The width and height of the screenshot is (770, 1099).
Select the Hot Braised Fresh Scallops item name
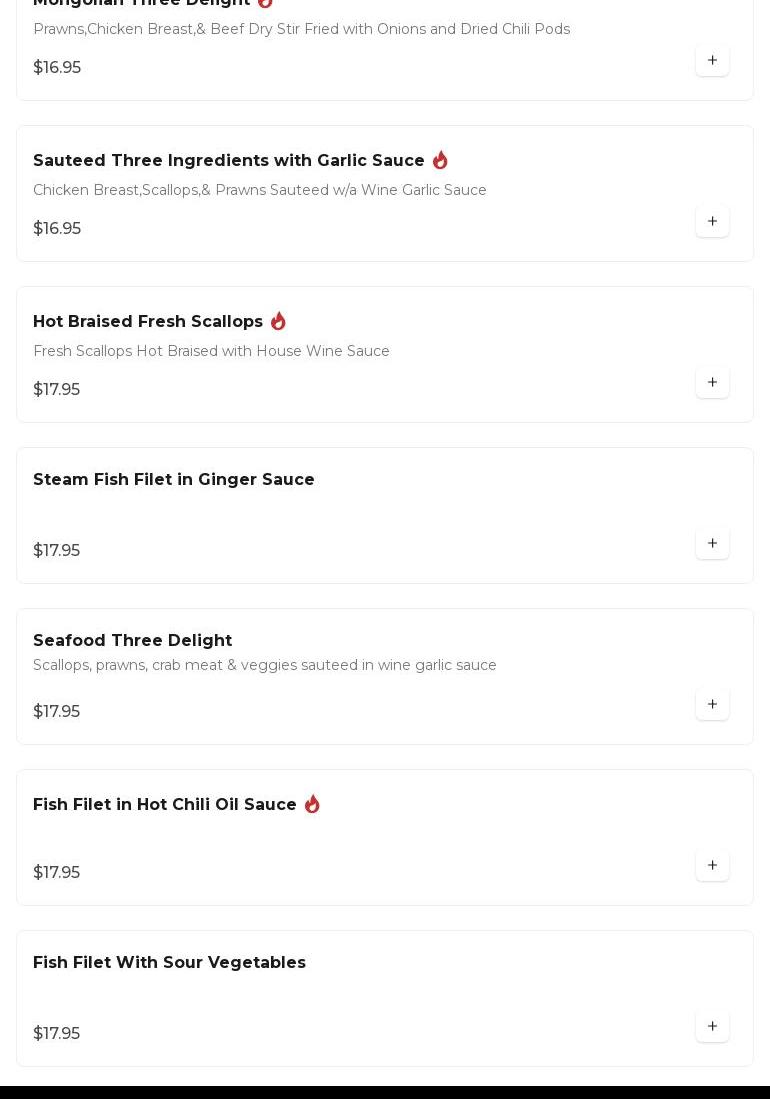point(148,322)
